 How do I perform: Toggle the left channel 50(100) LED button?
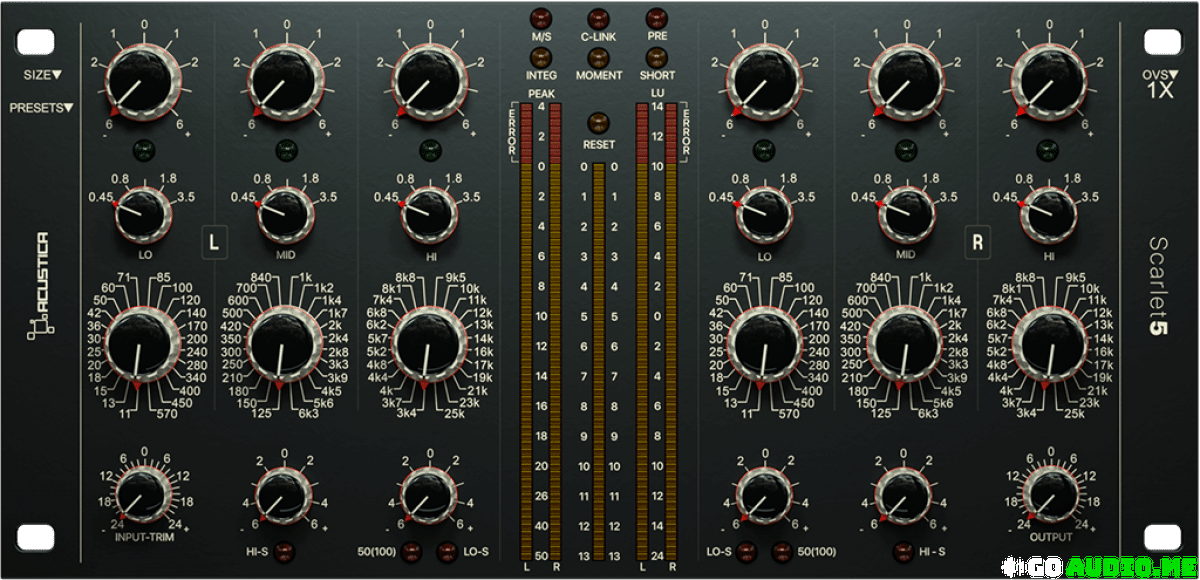(x=413, y=549)
